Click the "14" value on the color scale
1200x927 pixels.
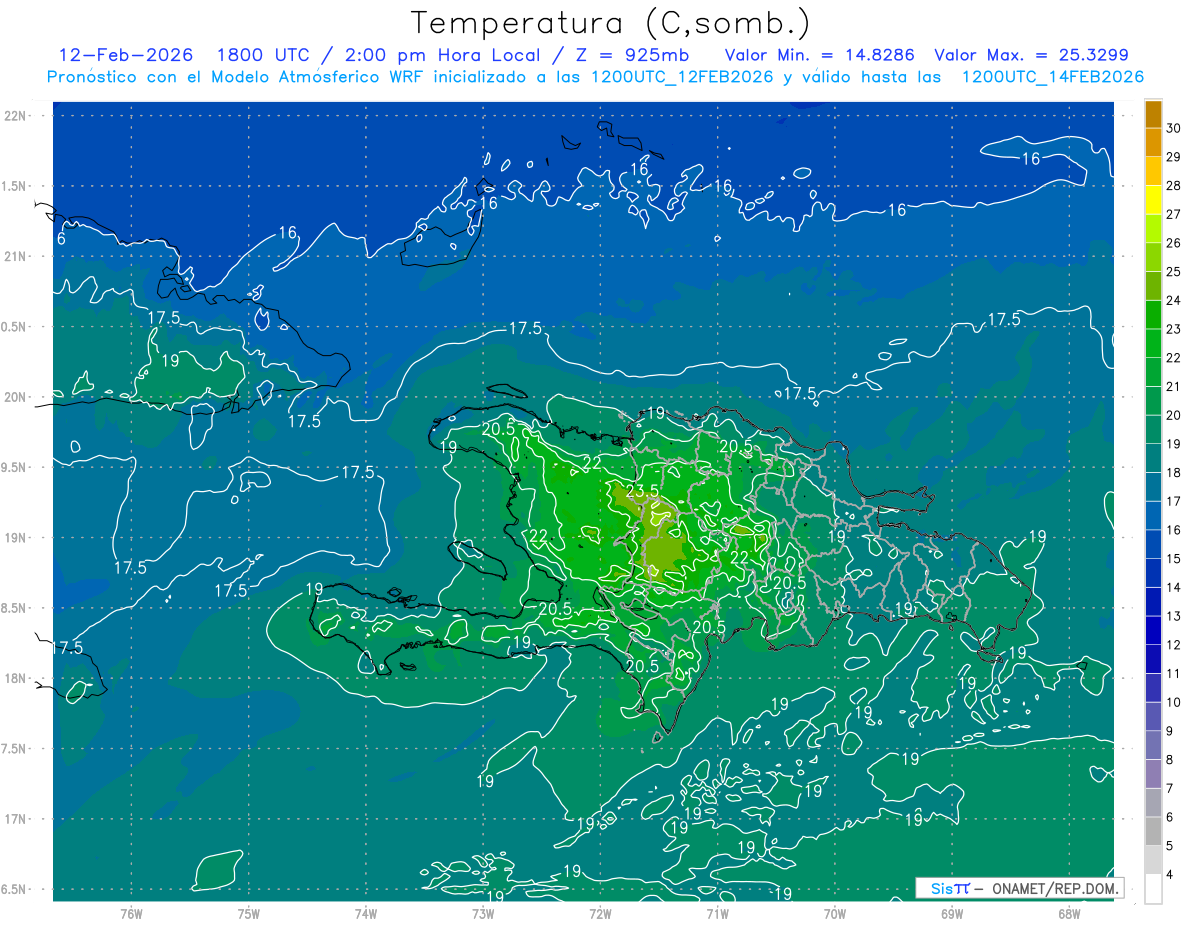1173,587
